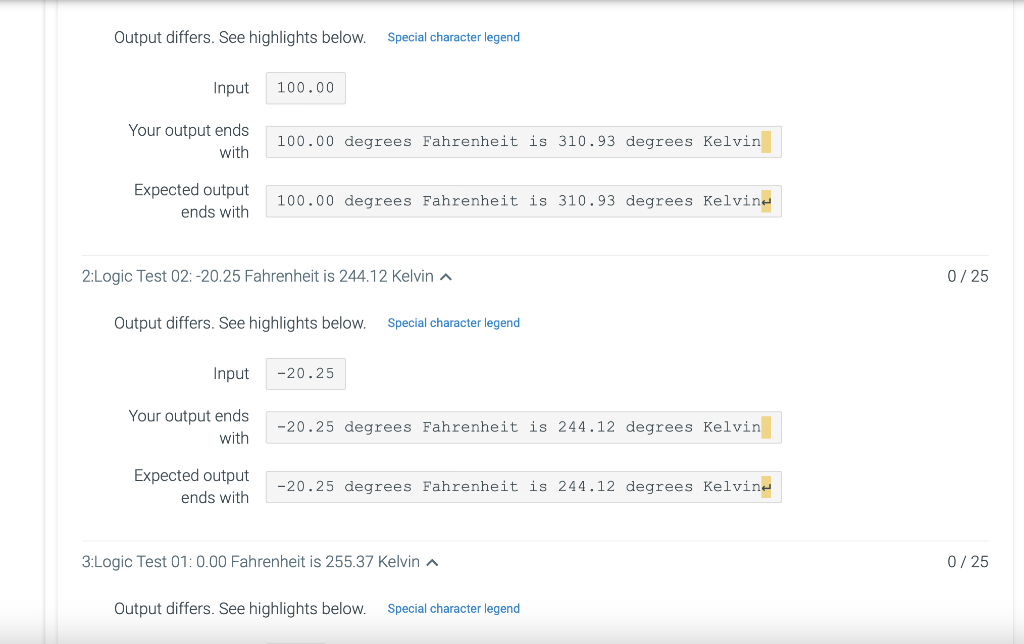Click the score 0 / 25 for Logic Test 02
The height and width of the screenshot is (644, 1024).
967,276
